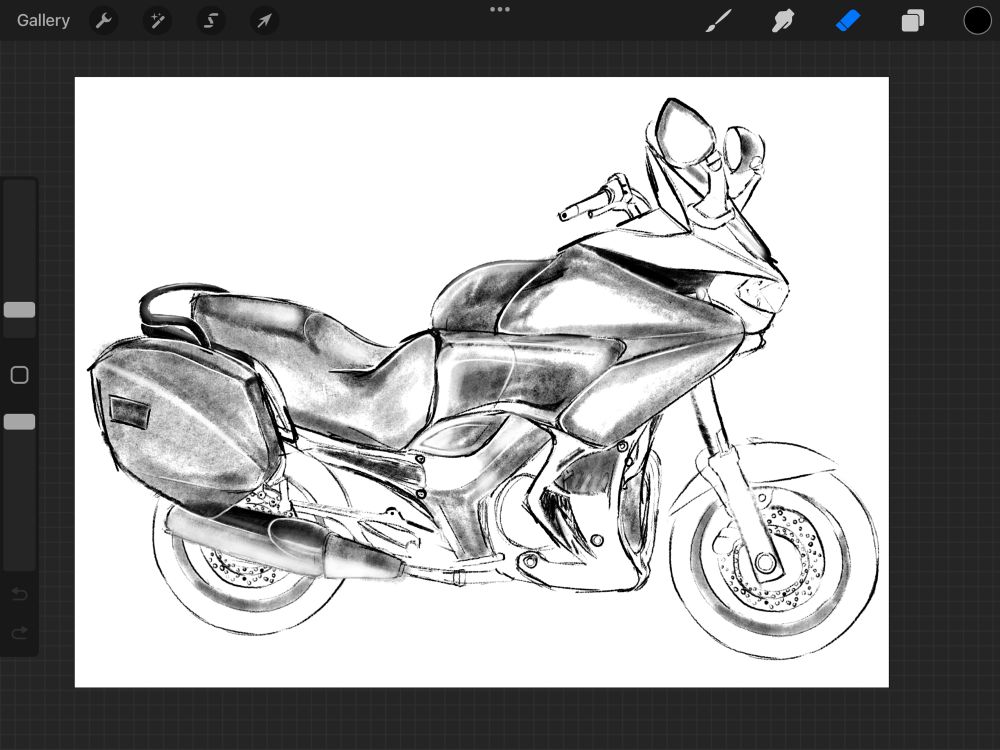Open the Layers panel
Image resolution: width=1000 pixels, height=750 pixels.
[x=912, y=20]
